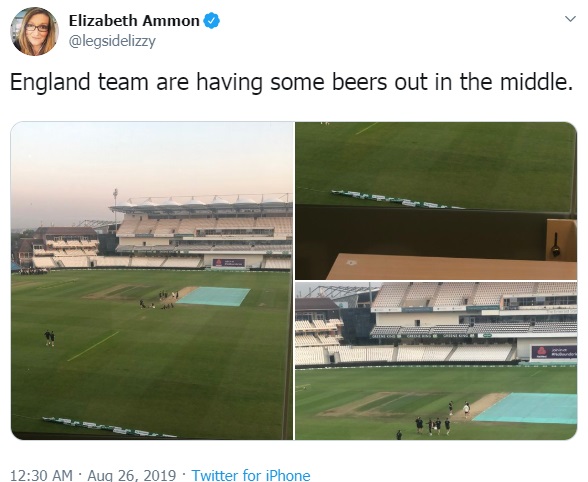Click the wooden desk in top-right photo
The image size is (588, 482).
(452, 267)
